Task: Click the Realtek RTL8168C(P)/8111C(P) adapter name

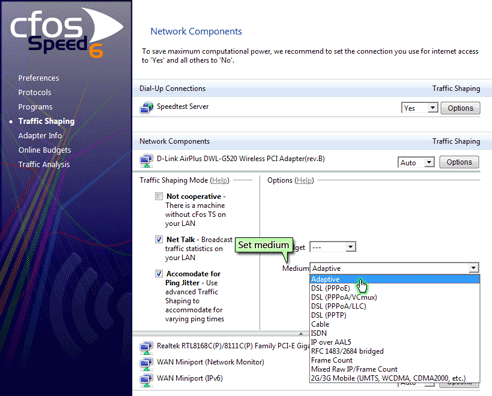Action: point(233,346)
